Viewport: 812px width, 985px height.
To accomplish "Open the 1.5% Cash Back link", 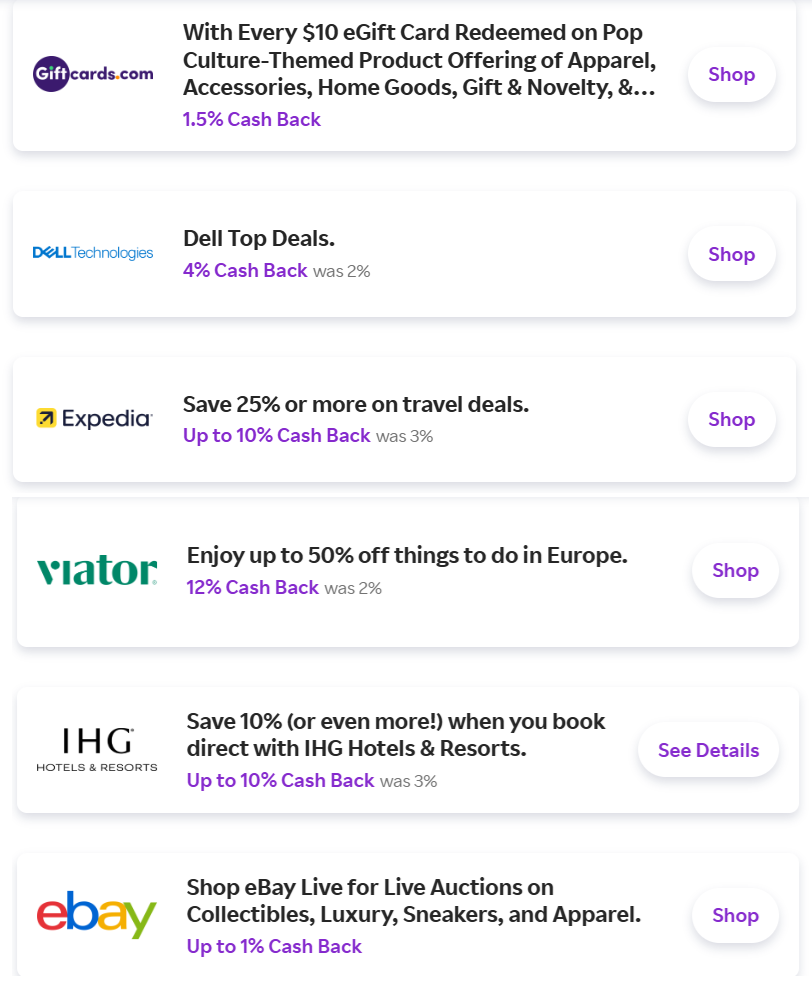I will 251,120.
